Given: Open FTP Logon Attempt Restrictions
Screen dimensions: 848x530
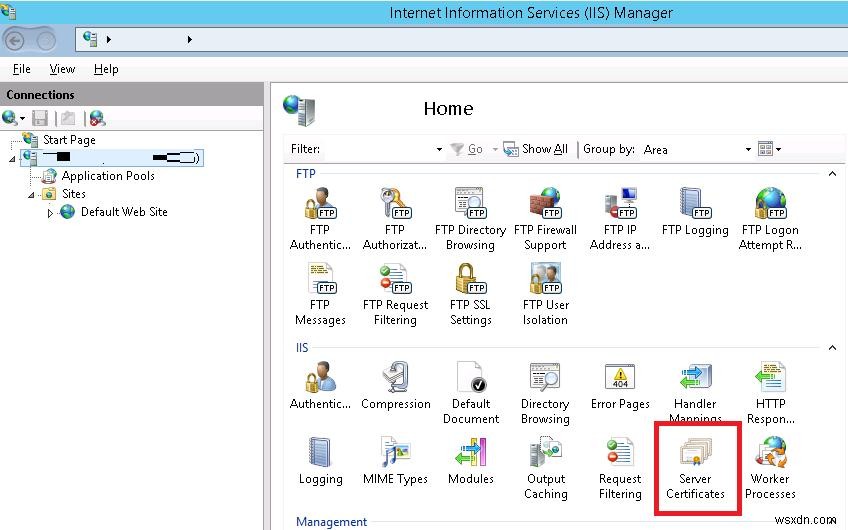Looking at the screenshot, I should [x=770, y=219].
